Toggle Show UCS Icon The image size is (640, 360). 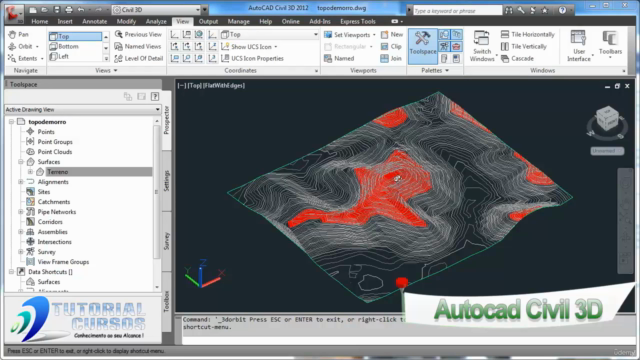250,47
